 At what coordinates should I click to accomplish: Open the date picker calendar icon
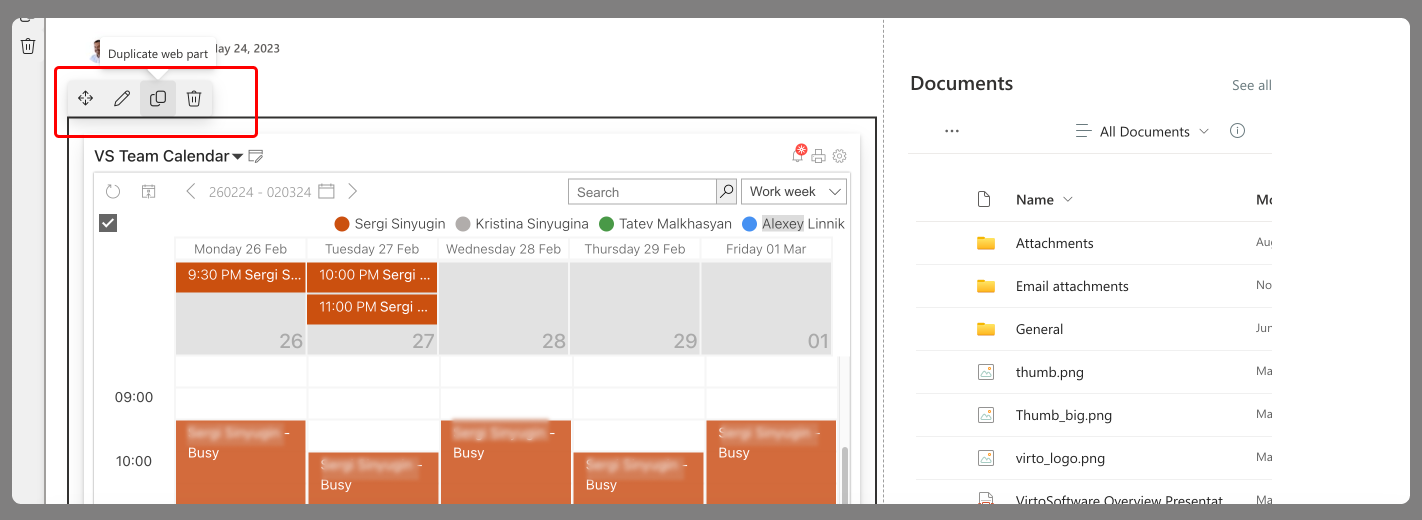click(326, 191)
